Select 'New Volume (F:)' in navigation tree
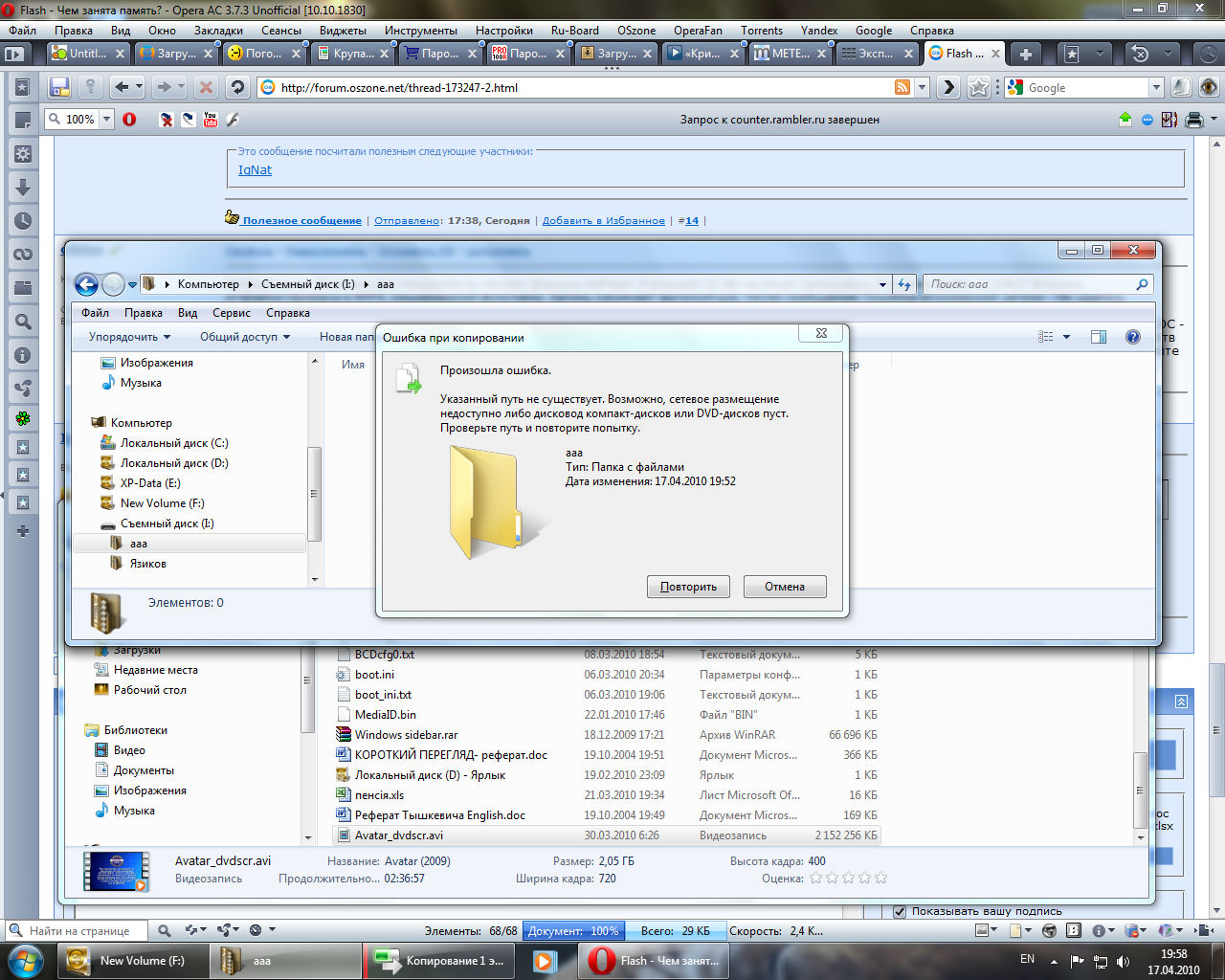This screenshot has width=1225, height=980. point(162,503)
